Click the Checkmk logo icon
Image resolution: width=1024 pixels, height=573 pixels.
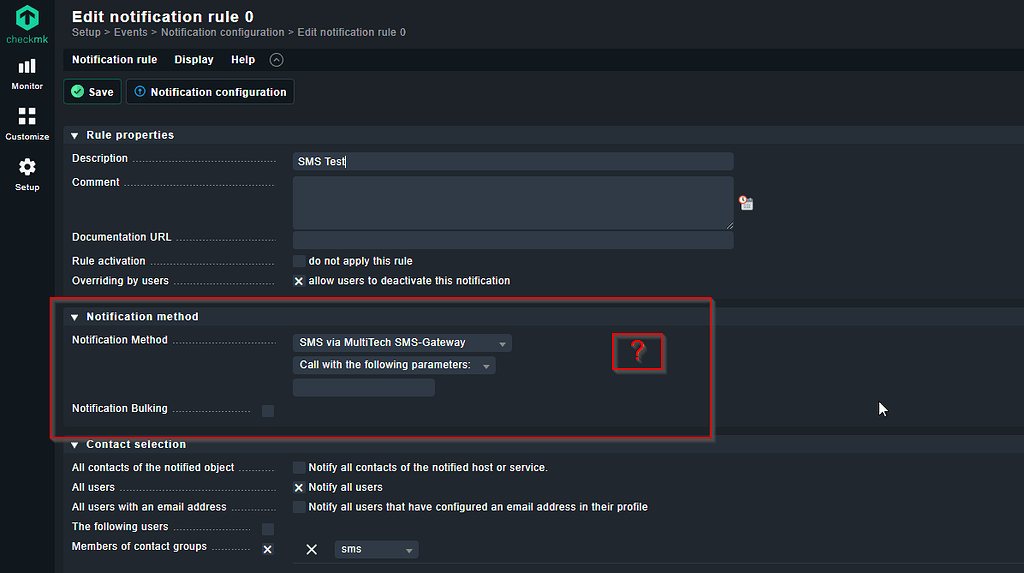pyautogui.click(x=27, y=18)
